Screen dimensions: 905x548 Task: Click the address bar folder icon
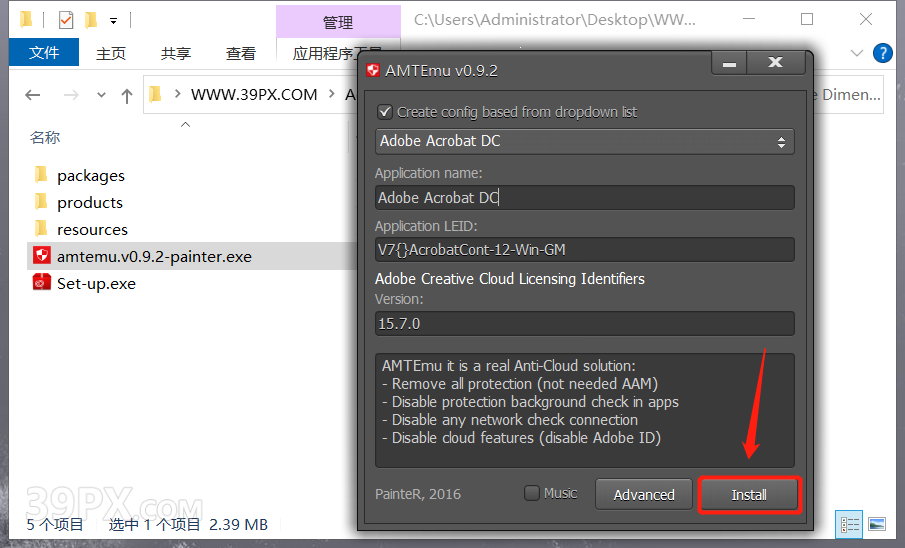155,94
